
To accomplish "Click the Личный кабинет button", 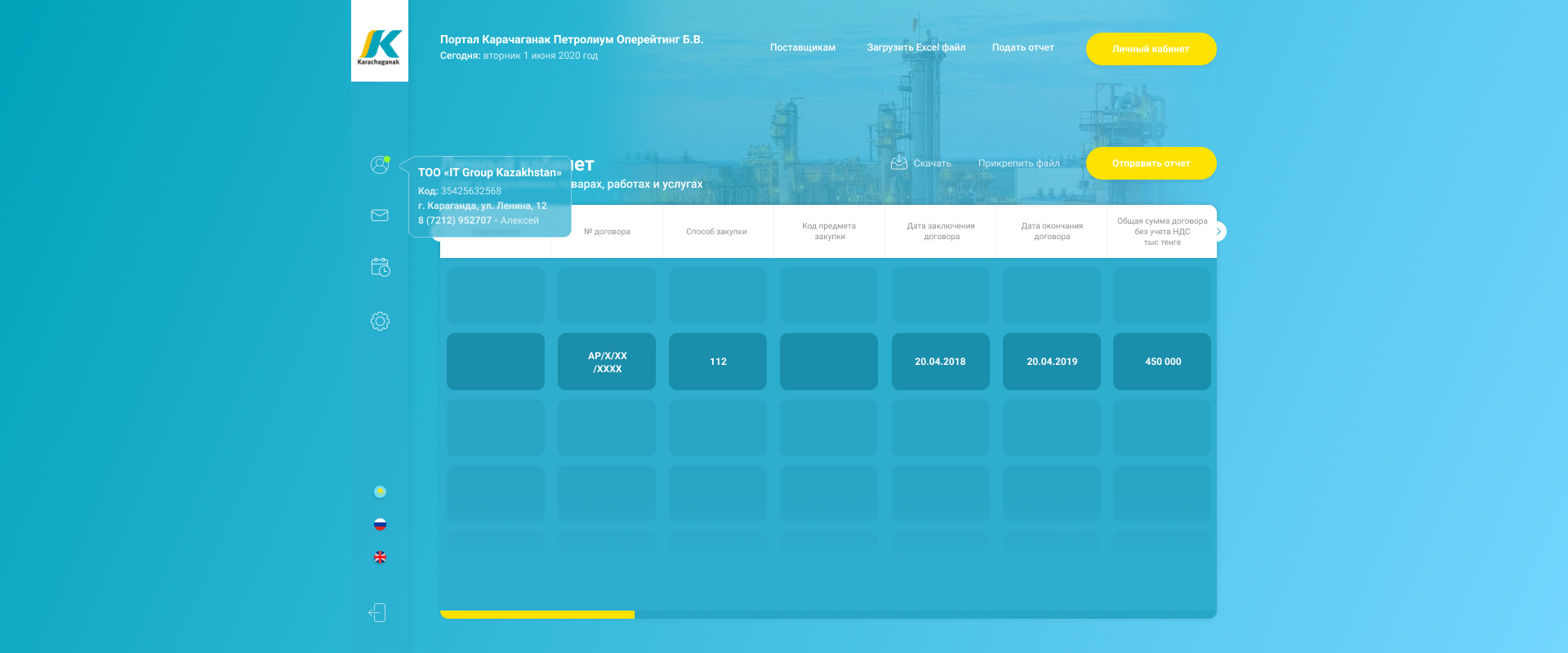I will 1151,49.
